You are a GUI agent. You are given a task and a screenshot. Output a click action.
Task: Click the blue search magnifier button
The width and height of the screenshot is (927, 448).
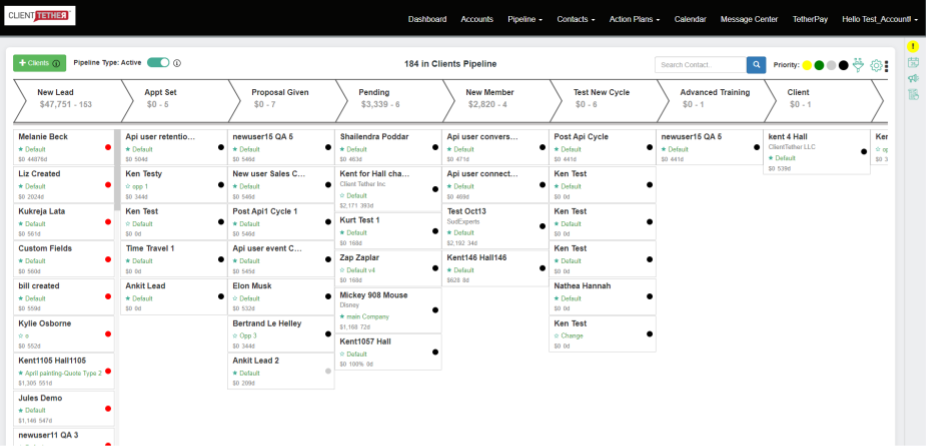pos(756,65)
